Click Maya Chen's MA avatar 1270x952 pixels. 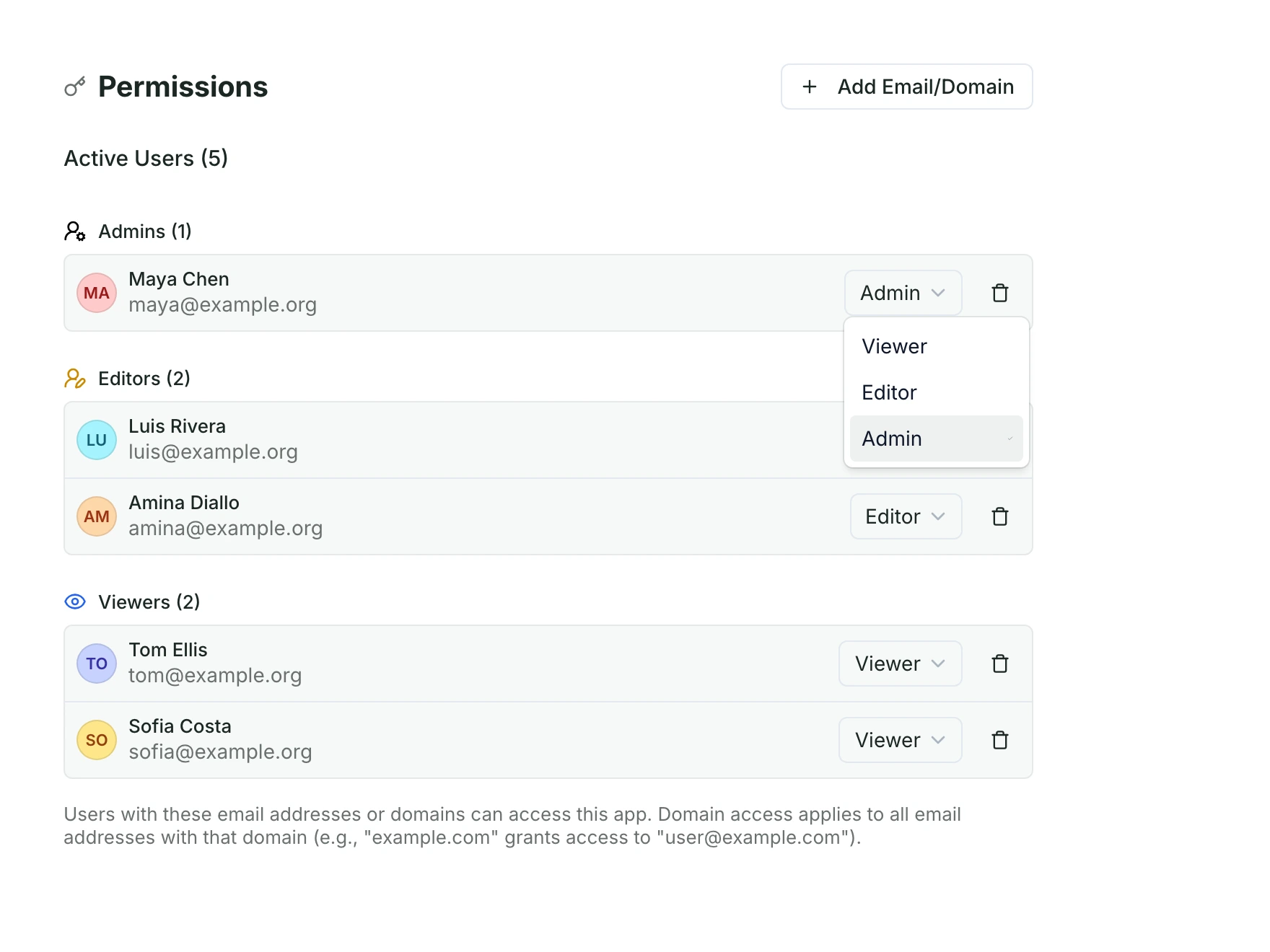(97, 293)
